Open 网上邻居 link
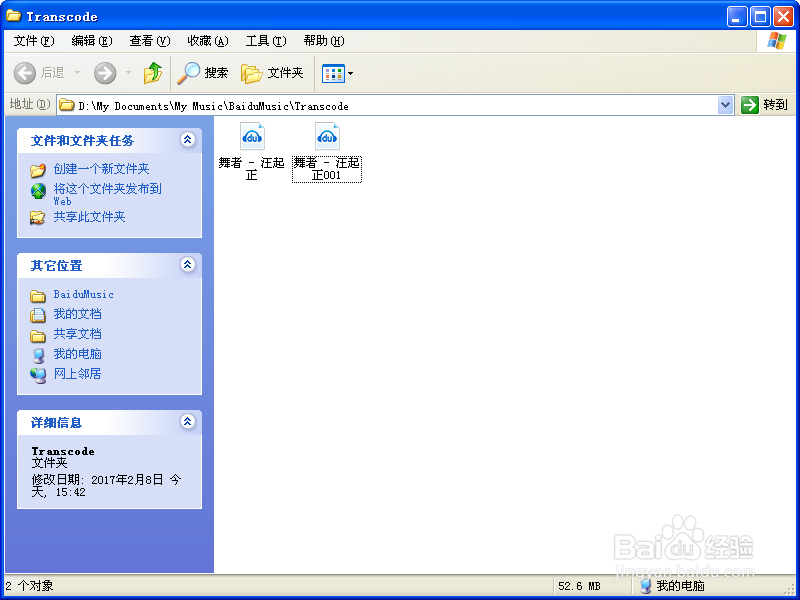800x600 pixels. click(x=78, y=373)
